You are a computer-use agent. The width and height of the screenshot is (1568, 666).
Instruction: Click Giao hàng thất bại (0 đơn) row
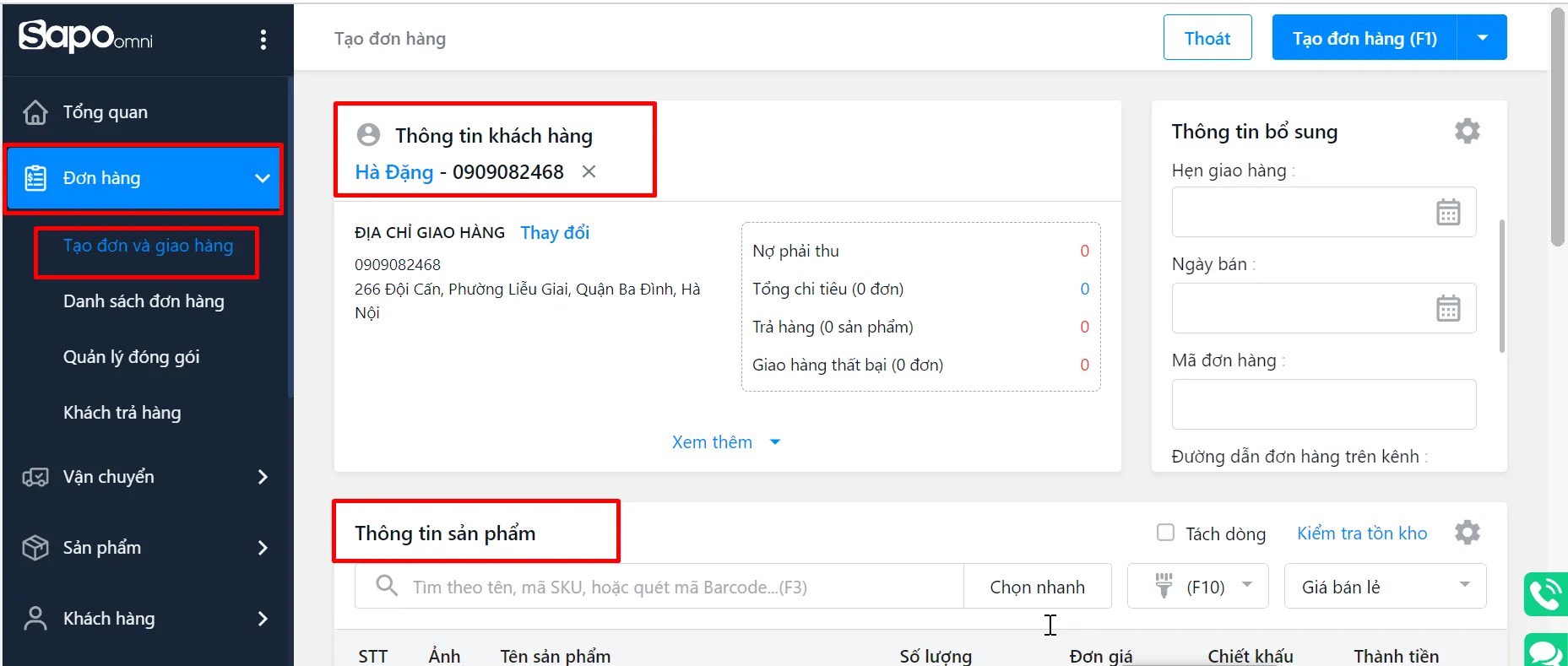(920, 365)
